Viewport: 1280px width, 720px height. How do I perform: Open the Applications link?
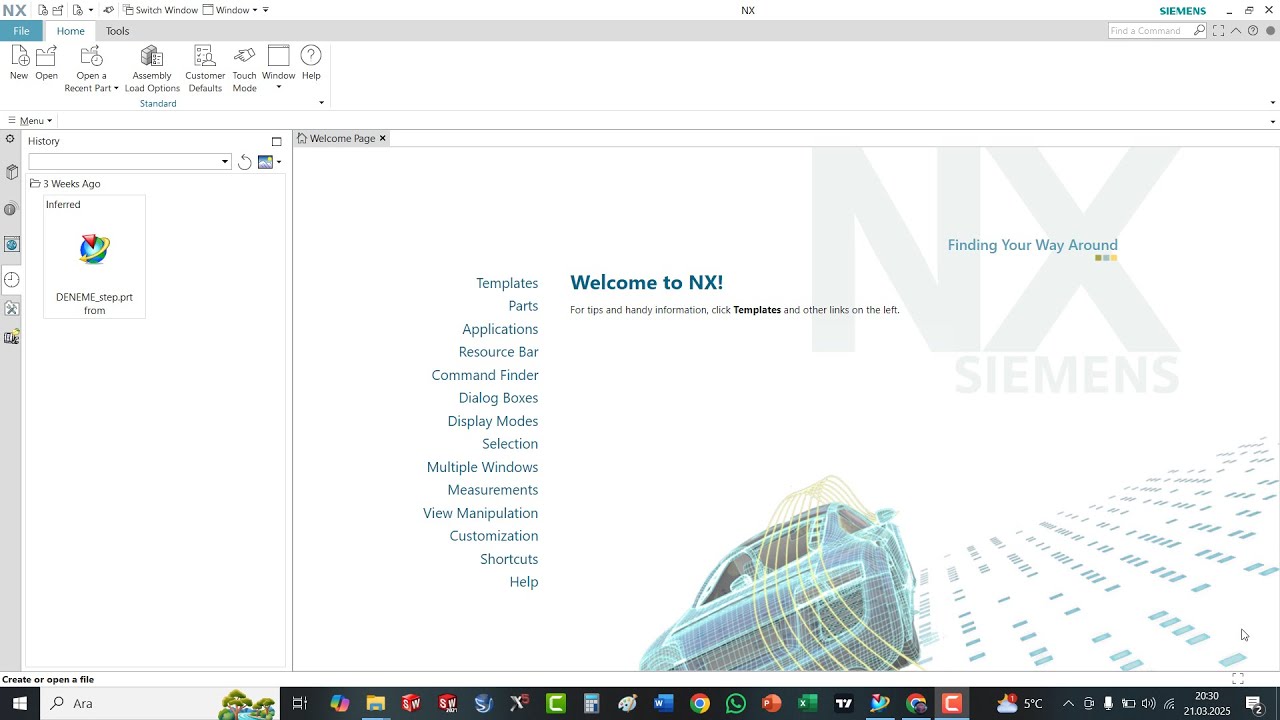[500, 329]
